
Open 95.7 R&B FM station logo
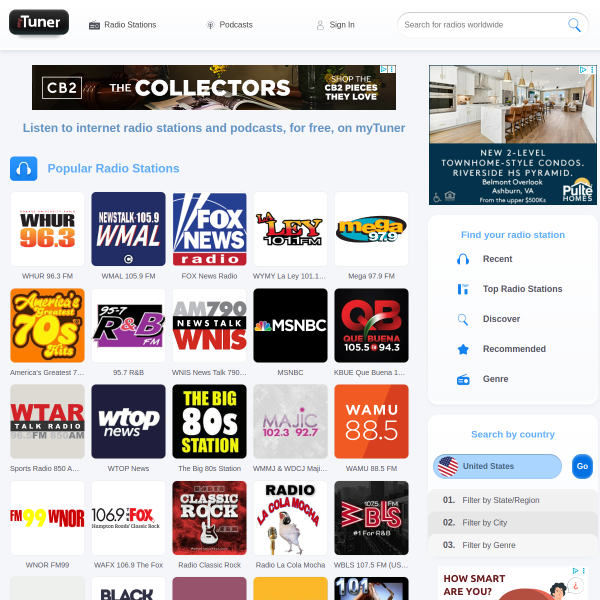129,325
